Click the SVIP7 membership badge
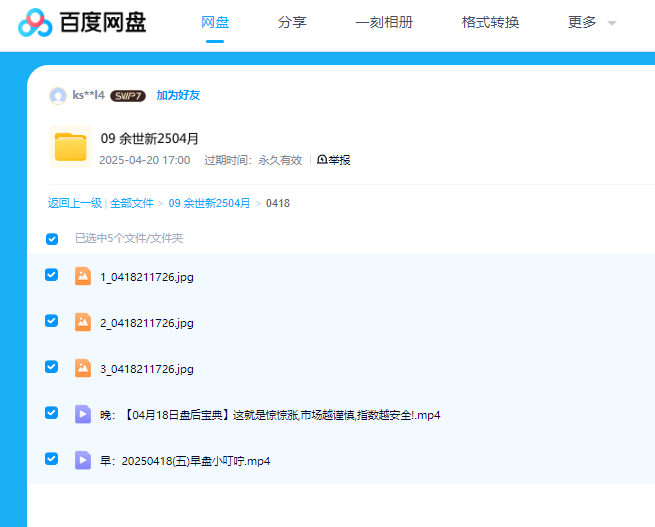The width and height of the screenshot is (655, 527). click(128, 96)
